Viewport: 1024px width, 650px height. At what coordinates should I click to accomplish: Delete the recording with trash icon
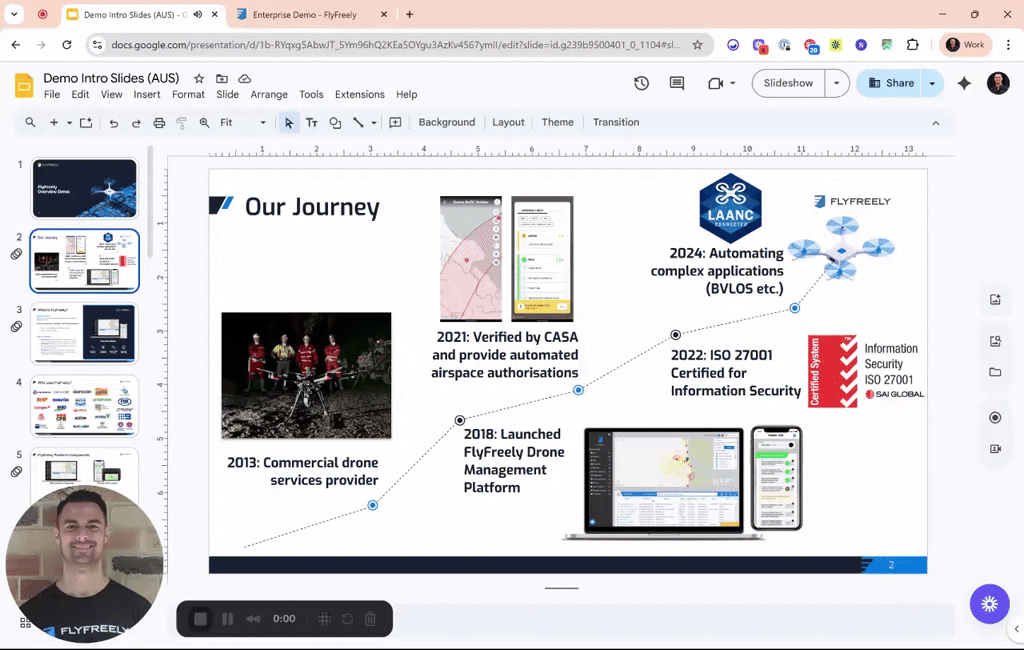tap(370, 619)
